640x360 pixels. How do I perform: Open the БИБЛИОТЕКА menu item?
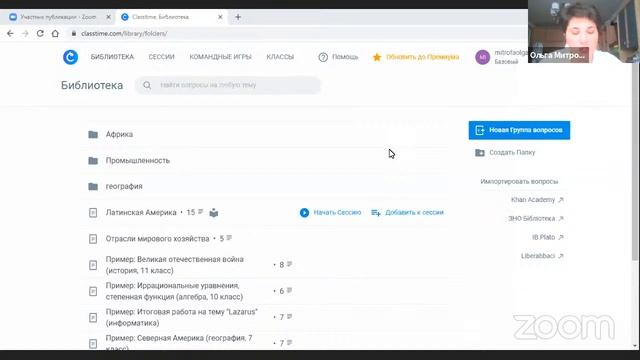click(112, 57)
